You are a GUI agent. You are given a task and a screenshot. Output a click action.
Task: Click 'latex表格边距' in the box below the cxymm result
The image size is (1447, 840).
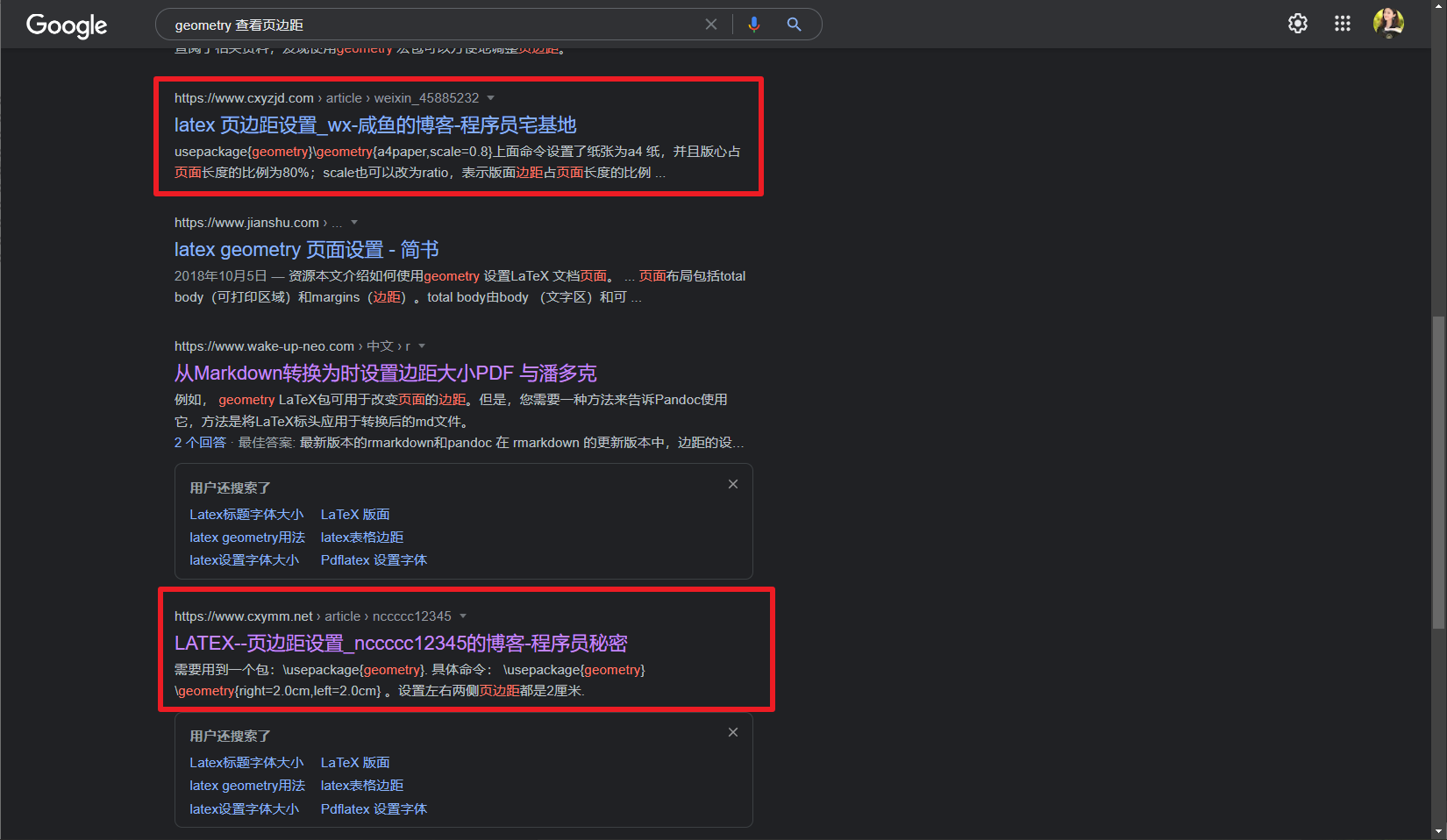[362, 786]
